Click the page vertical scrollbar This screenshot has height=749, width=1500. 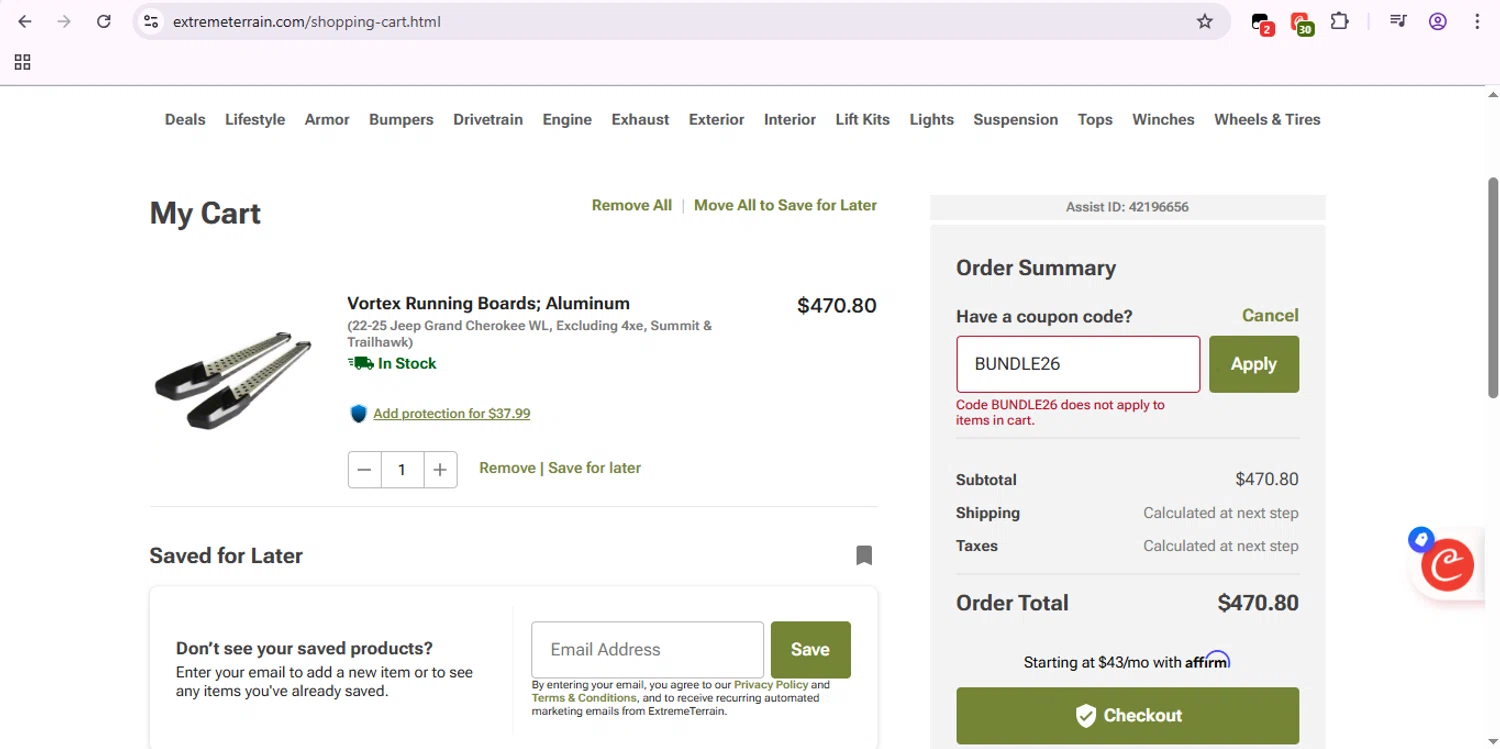pos(1493,290)
